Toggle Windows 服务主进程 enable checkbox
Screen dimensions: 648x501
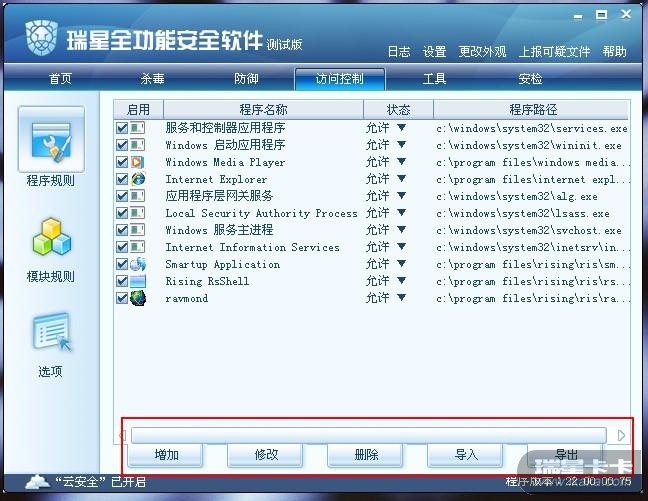pyautogui.click(x=122, y=230)
